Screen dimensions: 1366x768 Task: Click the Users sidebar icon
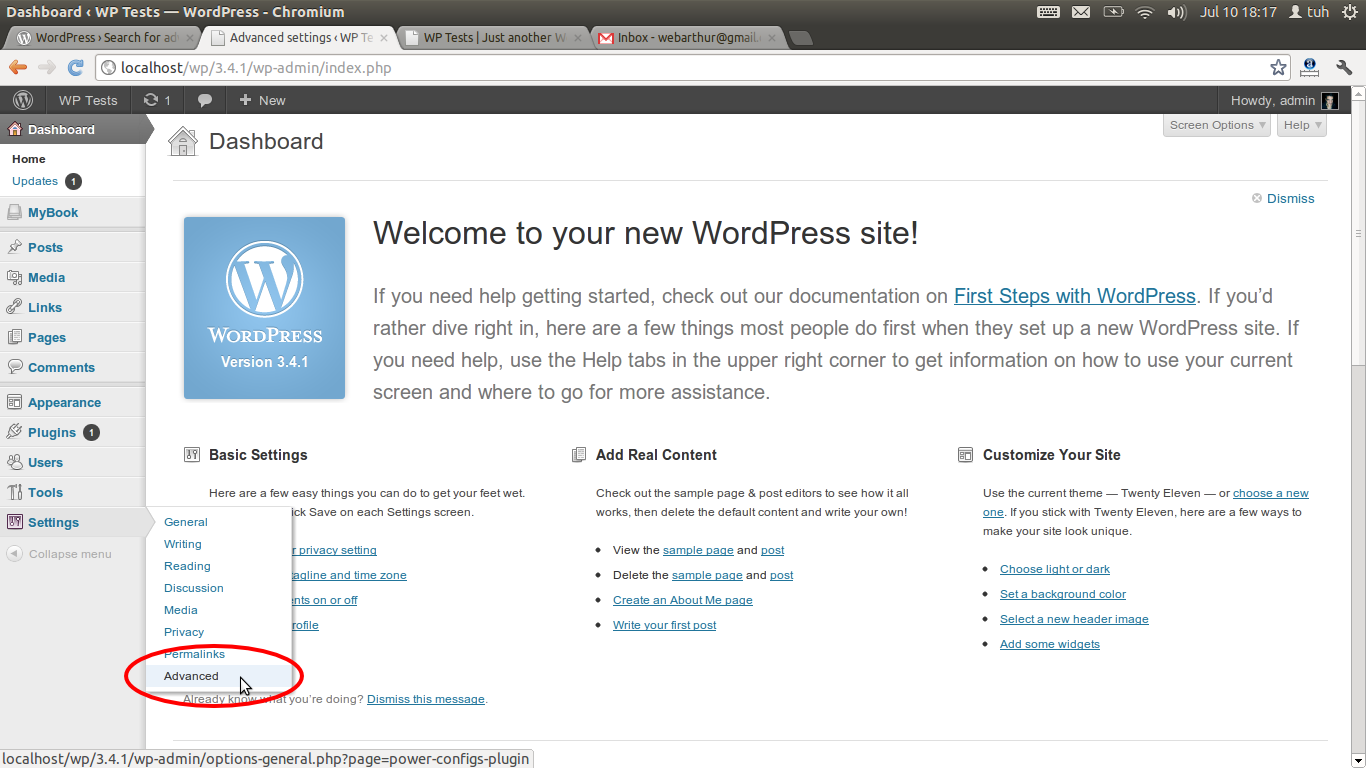15,462
